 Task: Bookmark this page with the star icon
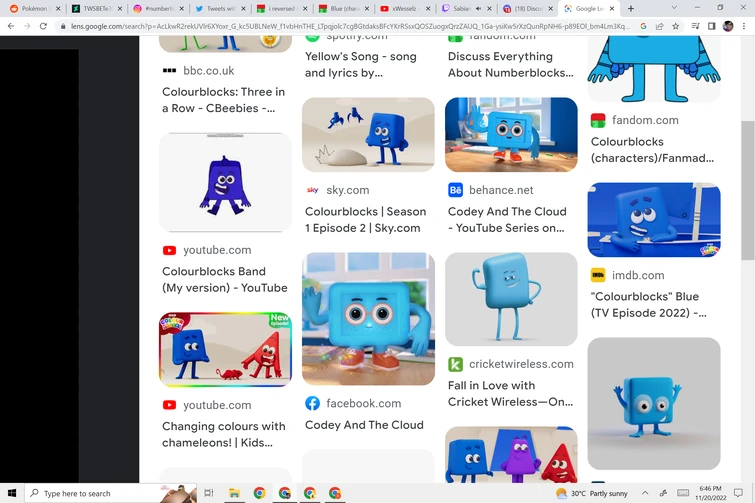pos(676,26)
